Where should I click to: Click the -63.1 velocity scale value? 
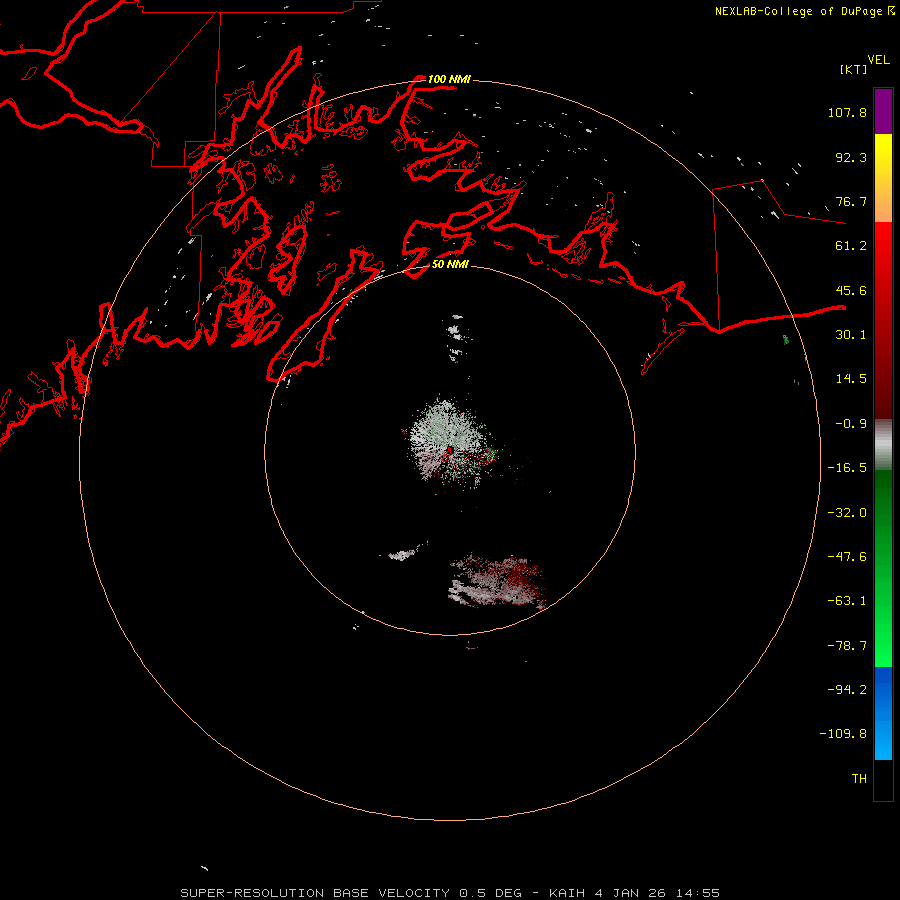[847, 601]
